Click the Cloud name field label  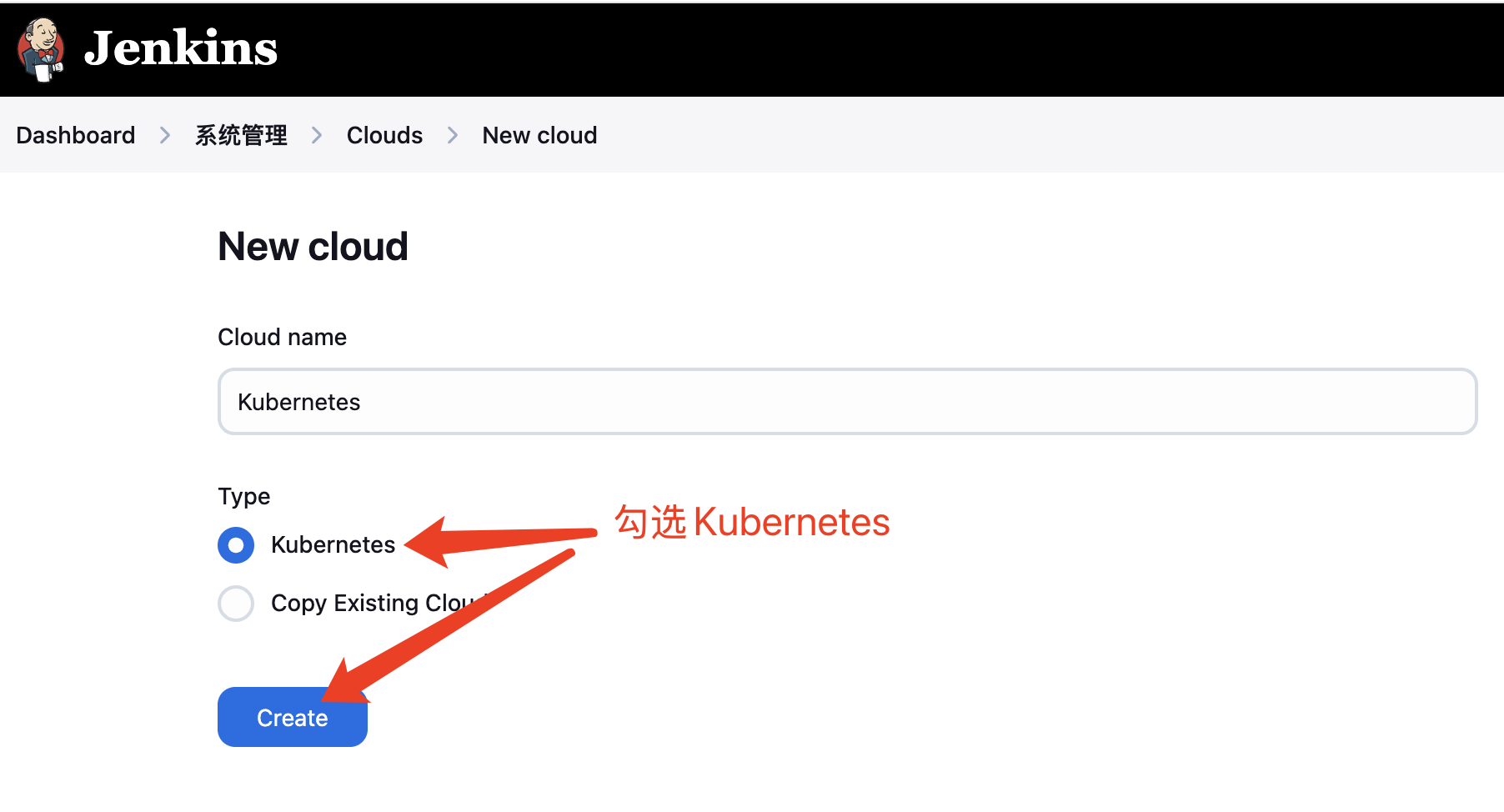click(x=282, y=337)
